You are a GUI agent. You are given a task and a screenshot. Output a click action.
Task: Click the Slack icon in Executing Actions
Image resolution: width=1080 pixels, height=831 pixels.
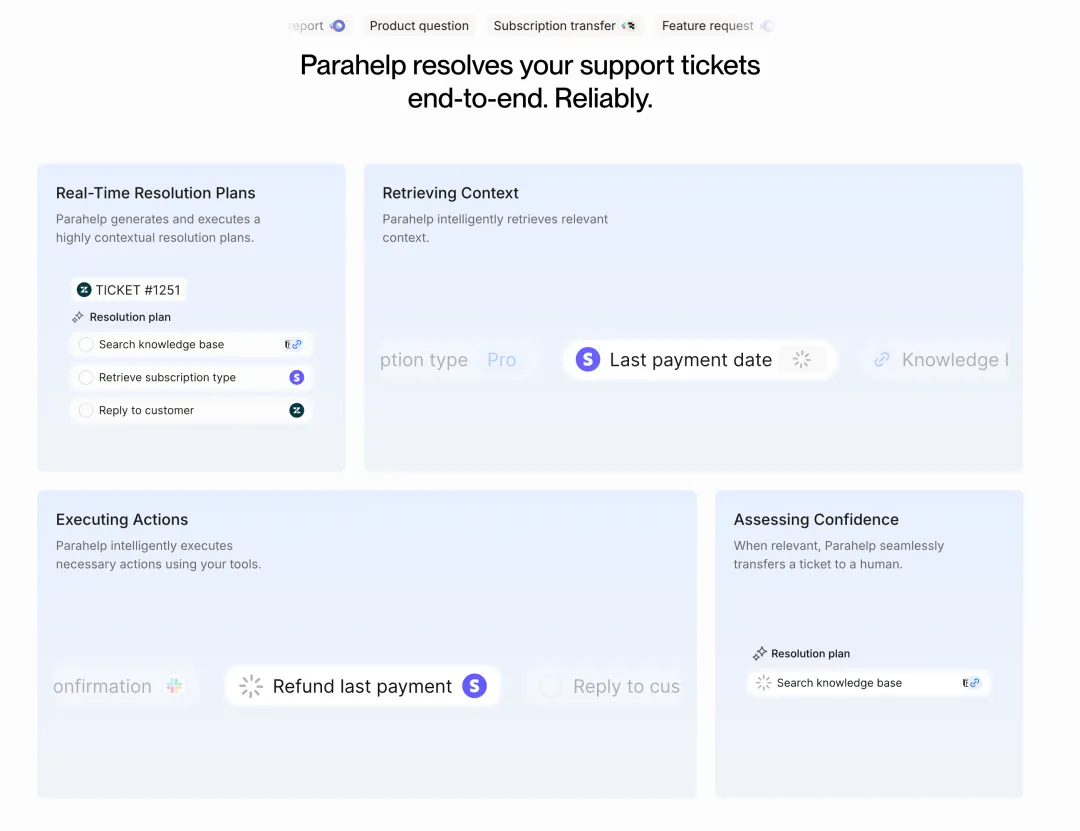175,686
